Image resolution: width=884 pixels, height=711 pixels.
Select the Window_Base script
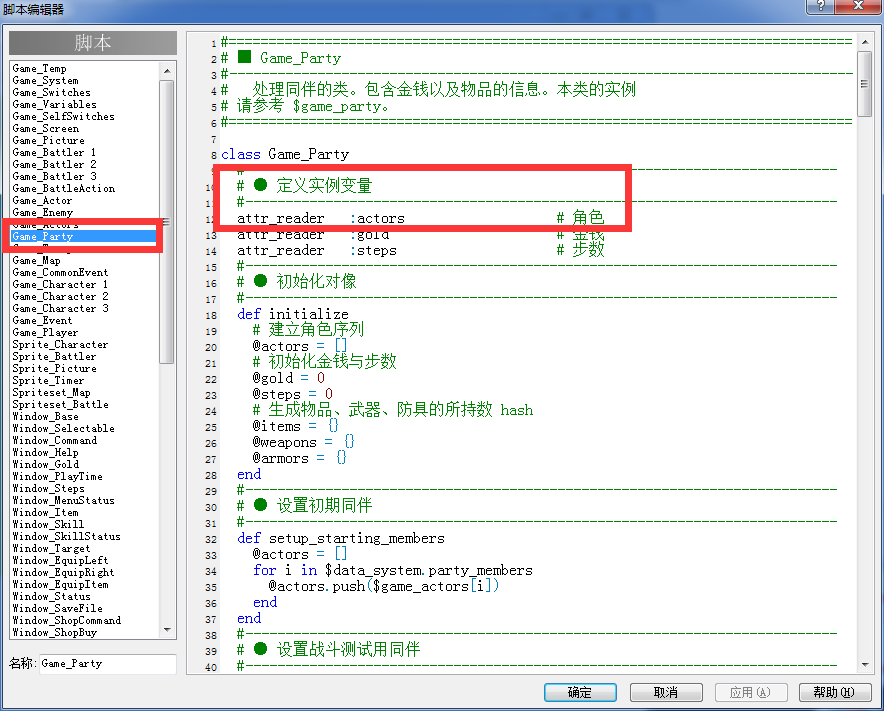click(x=46, y=417)
